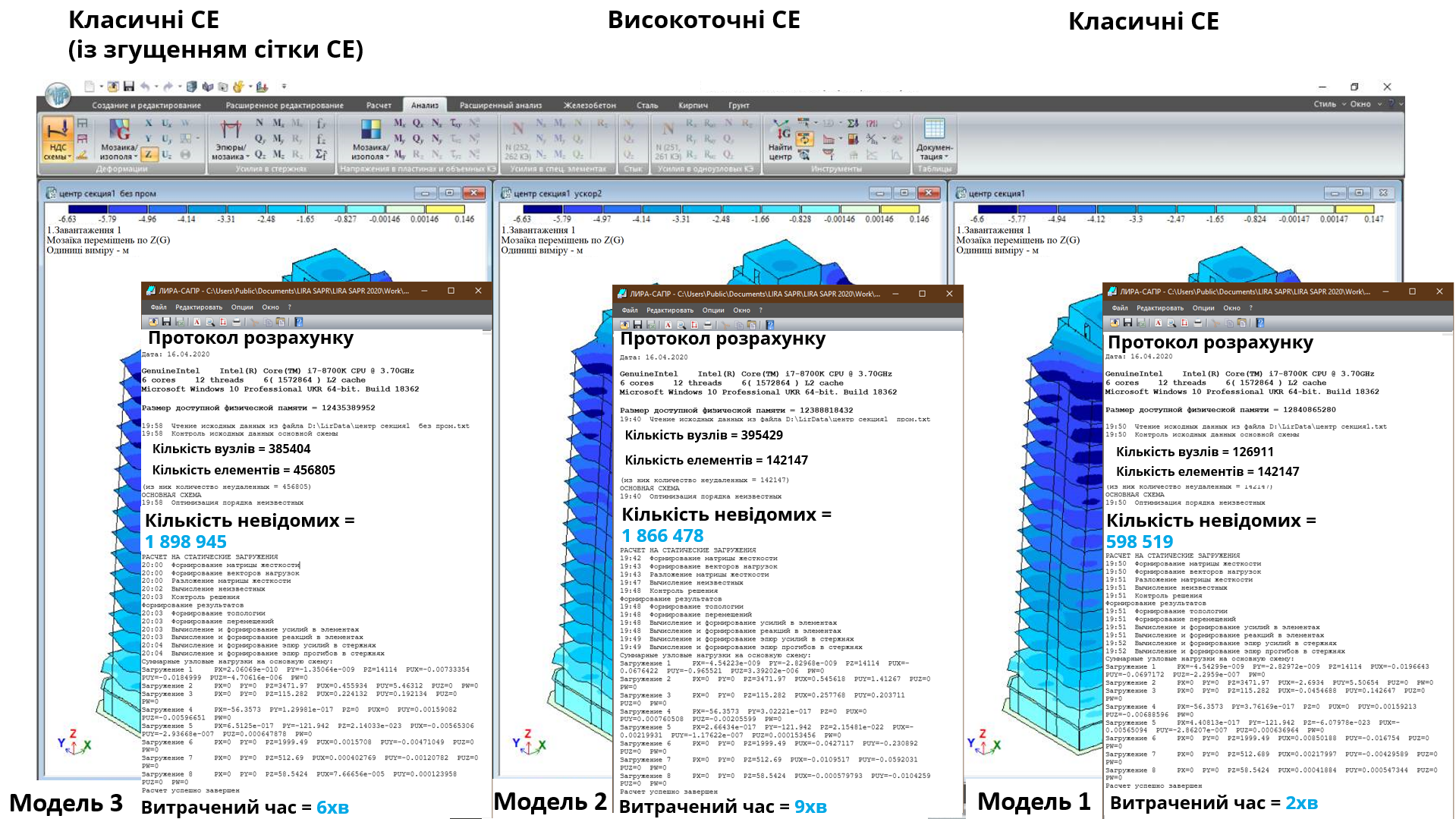The width and height of the screenshot is (1456, 819).
Task: Toggle the Y displacement direction button
Action: [149, 139]
